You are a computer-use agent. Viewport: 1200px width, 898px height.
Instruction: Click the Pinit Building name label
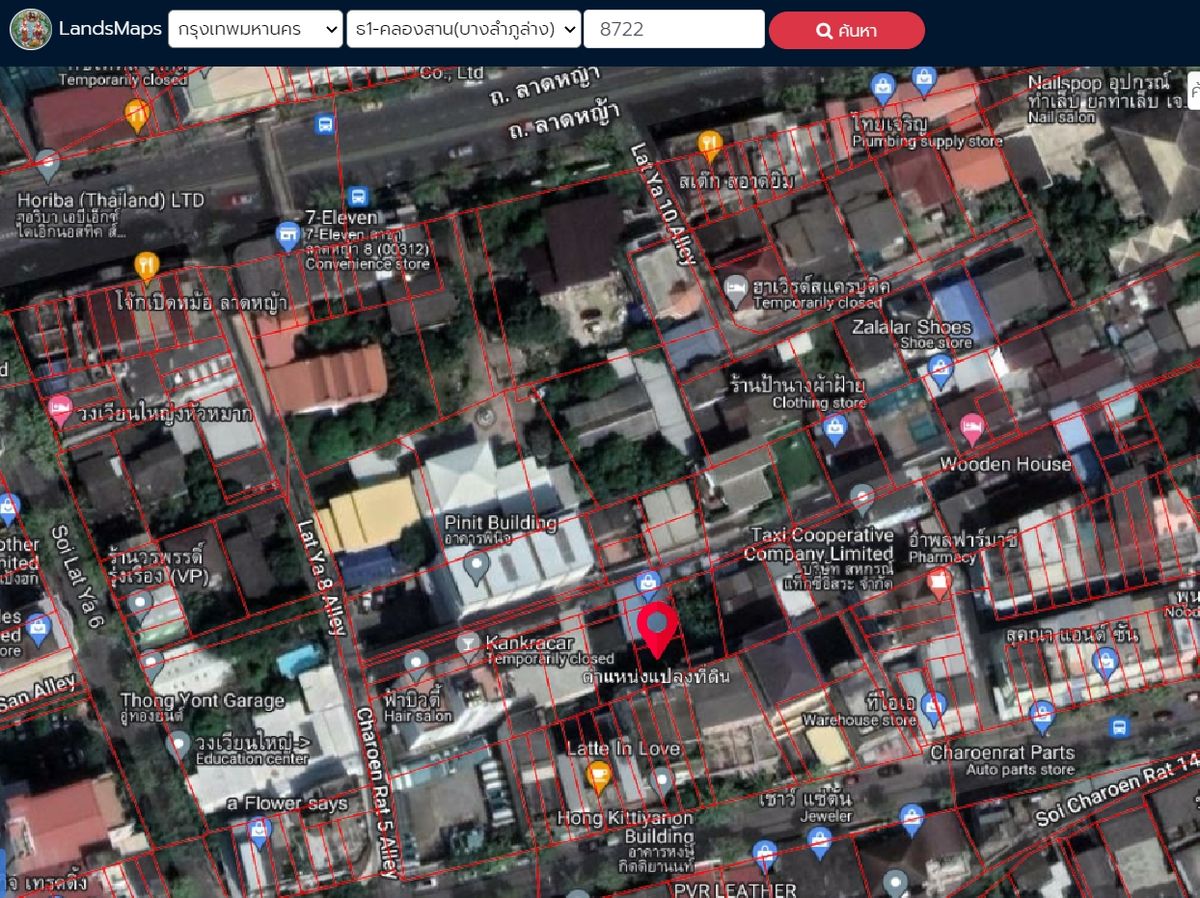(x=501, y=523)
